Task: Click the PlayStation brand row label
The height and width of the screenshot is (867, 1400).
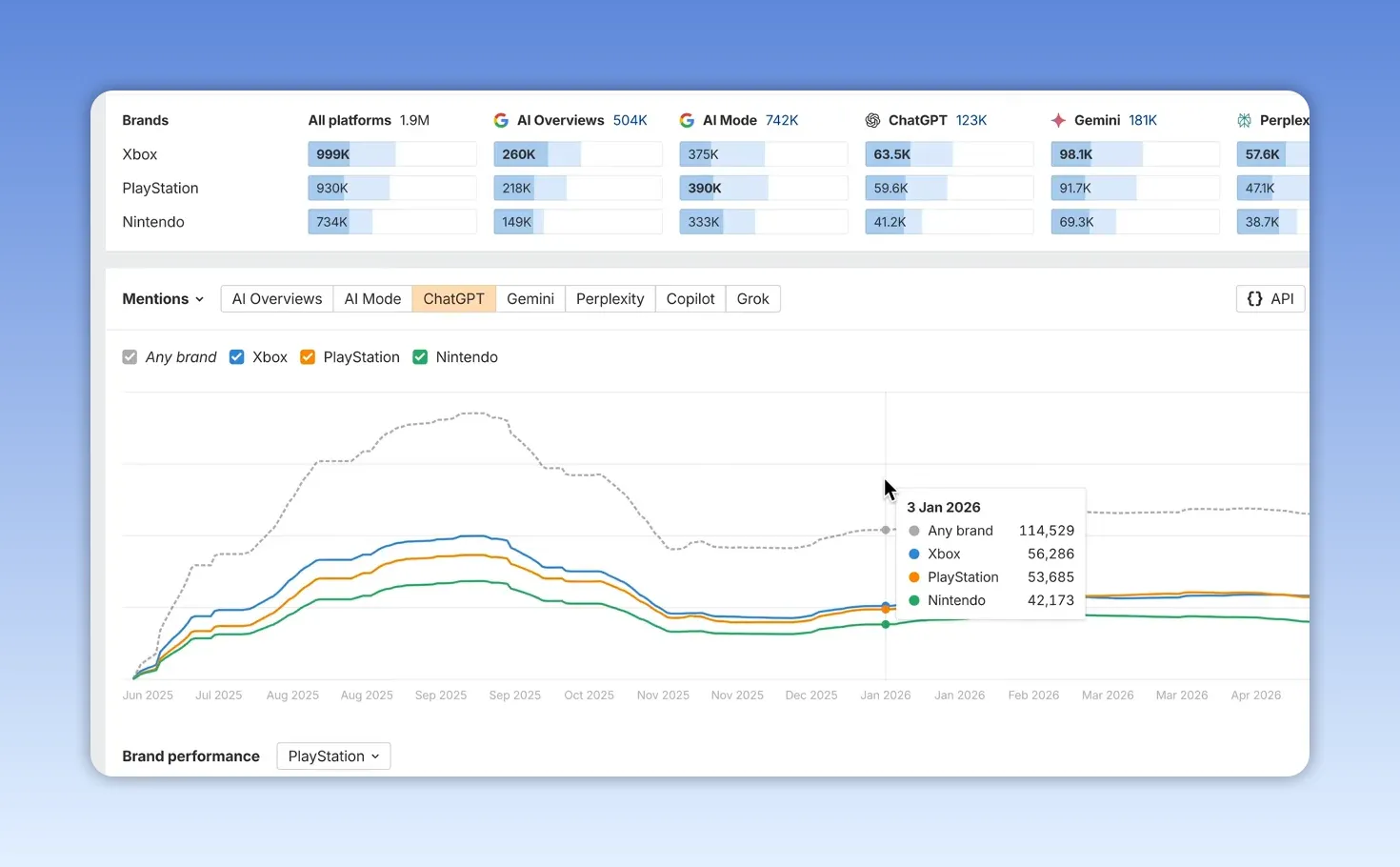Action: [160, 189]
